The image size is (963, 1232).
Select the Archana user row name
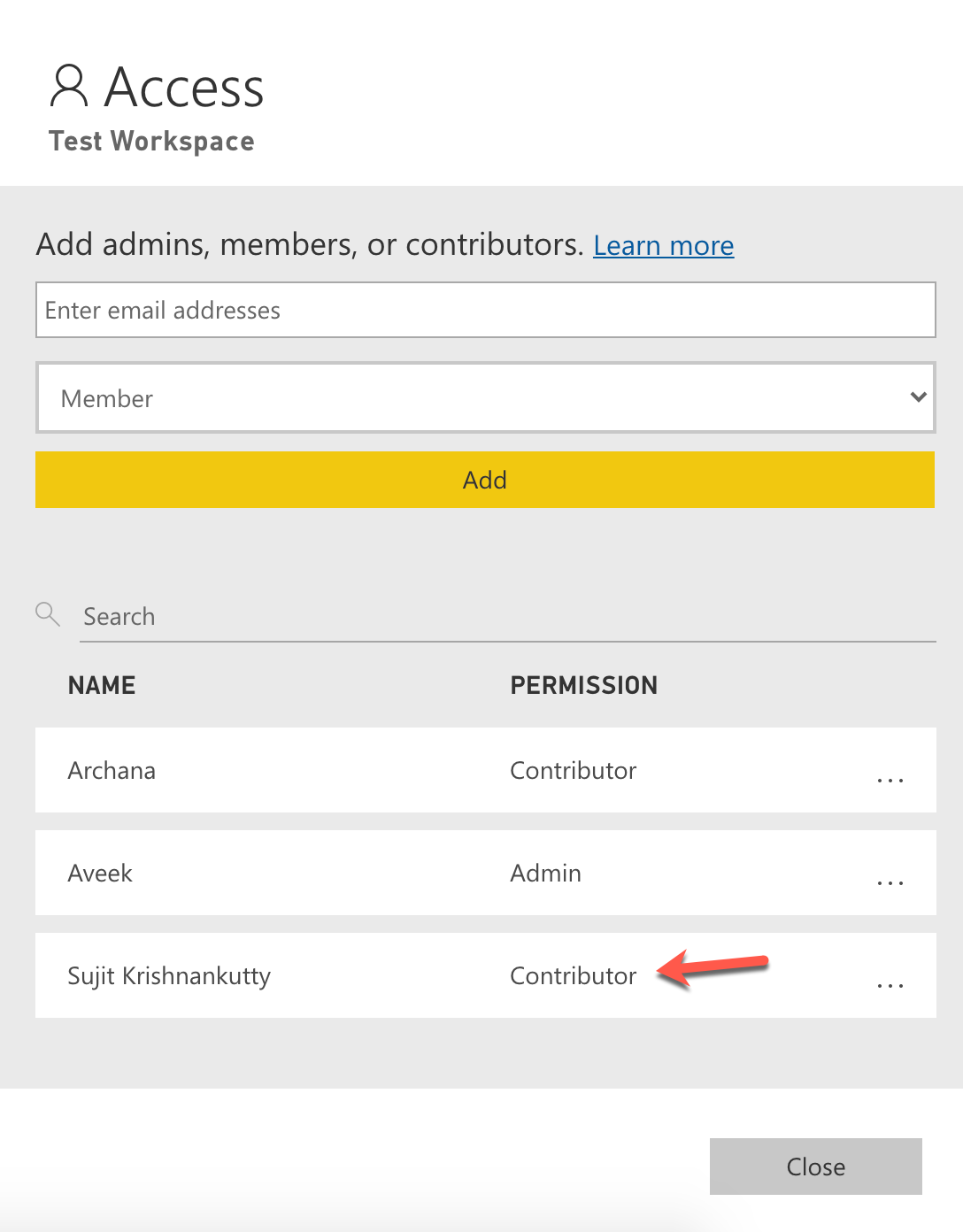pos(112,771)
